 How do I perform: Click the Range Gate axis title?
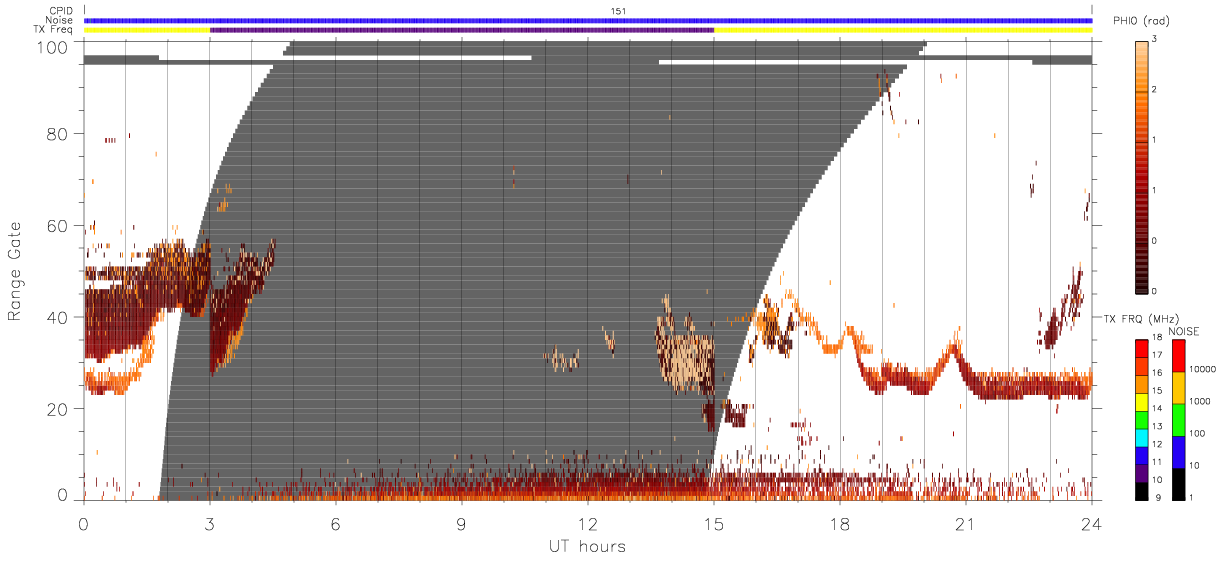[16, 272]
